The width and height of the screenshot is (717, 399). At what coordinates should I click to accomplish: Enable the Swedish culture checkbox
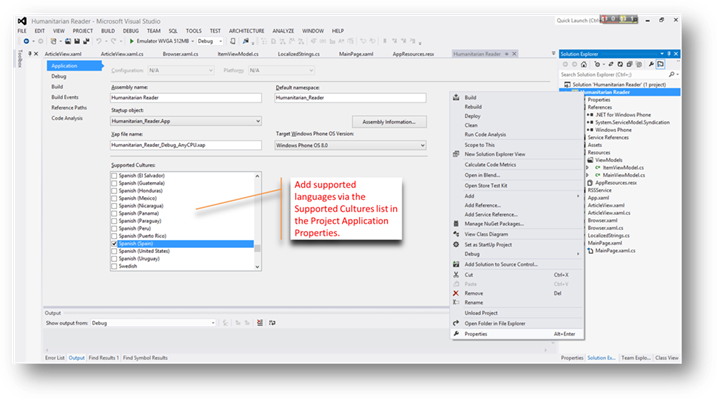click(x=114, y=266)
